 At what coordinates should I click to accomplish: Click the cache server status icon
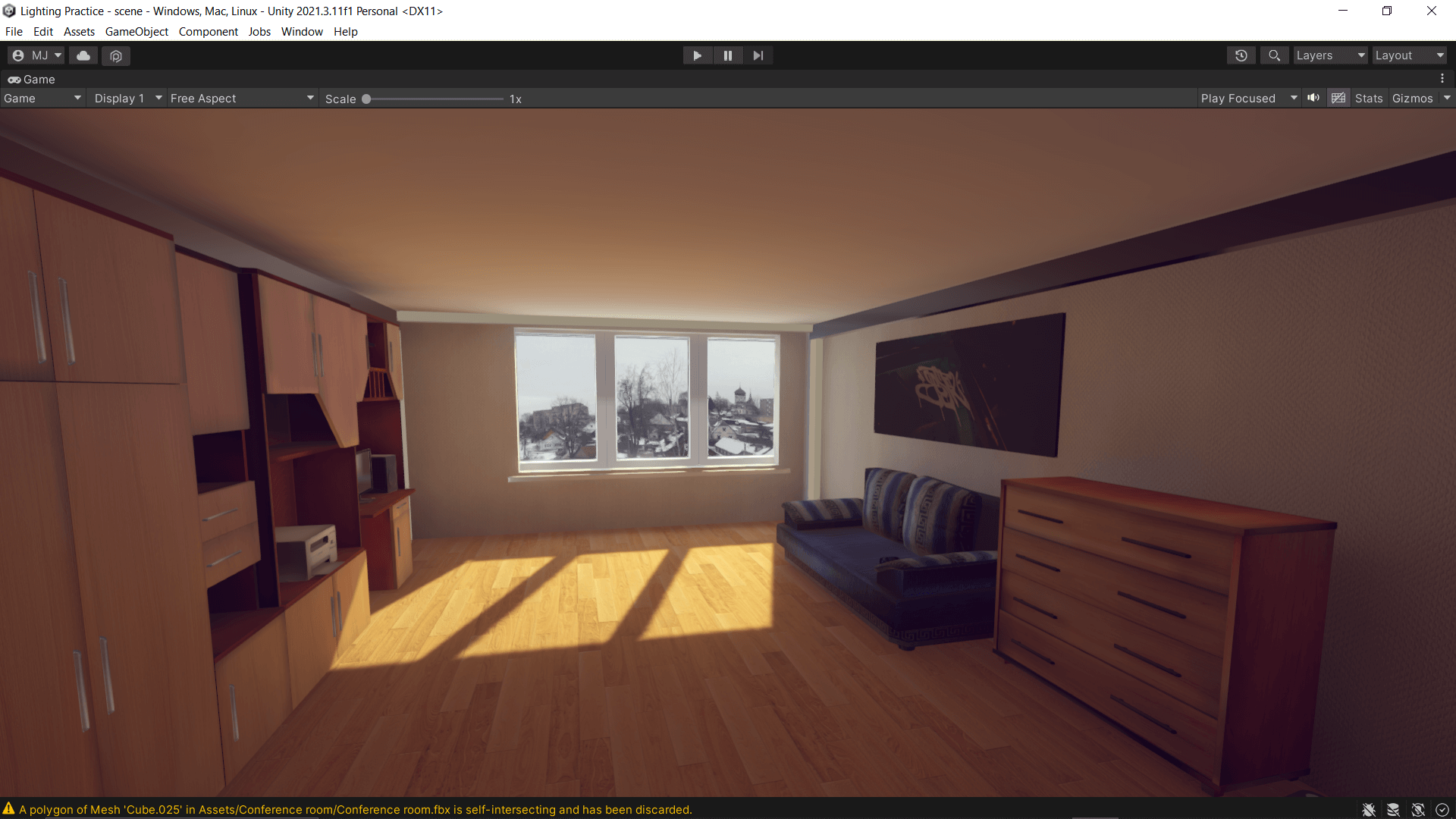[1393, 810]
